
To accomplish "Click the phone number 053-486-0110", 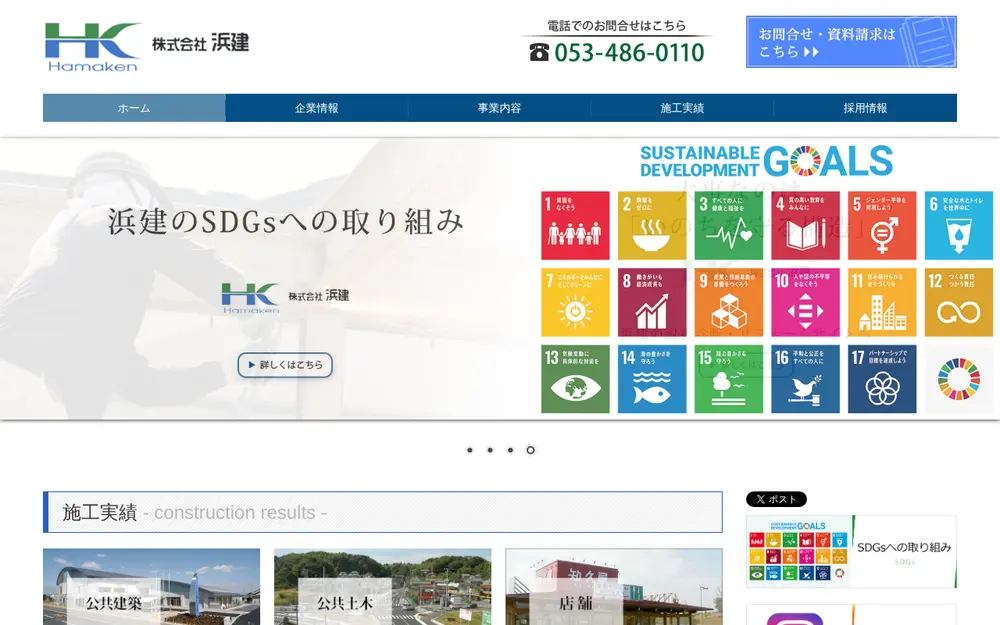I will (629, 53).
